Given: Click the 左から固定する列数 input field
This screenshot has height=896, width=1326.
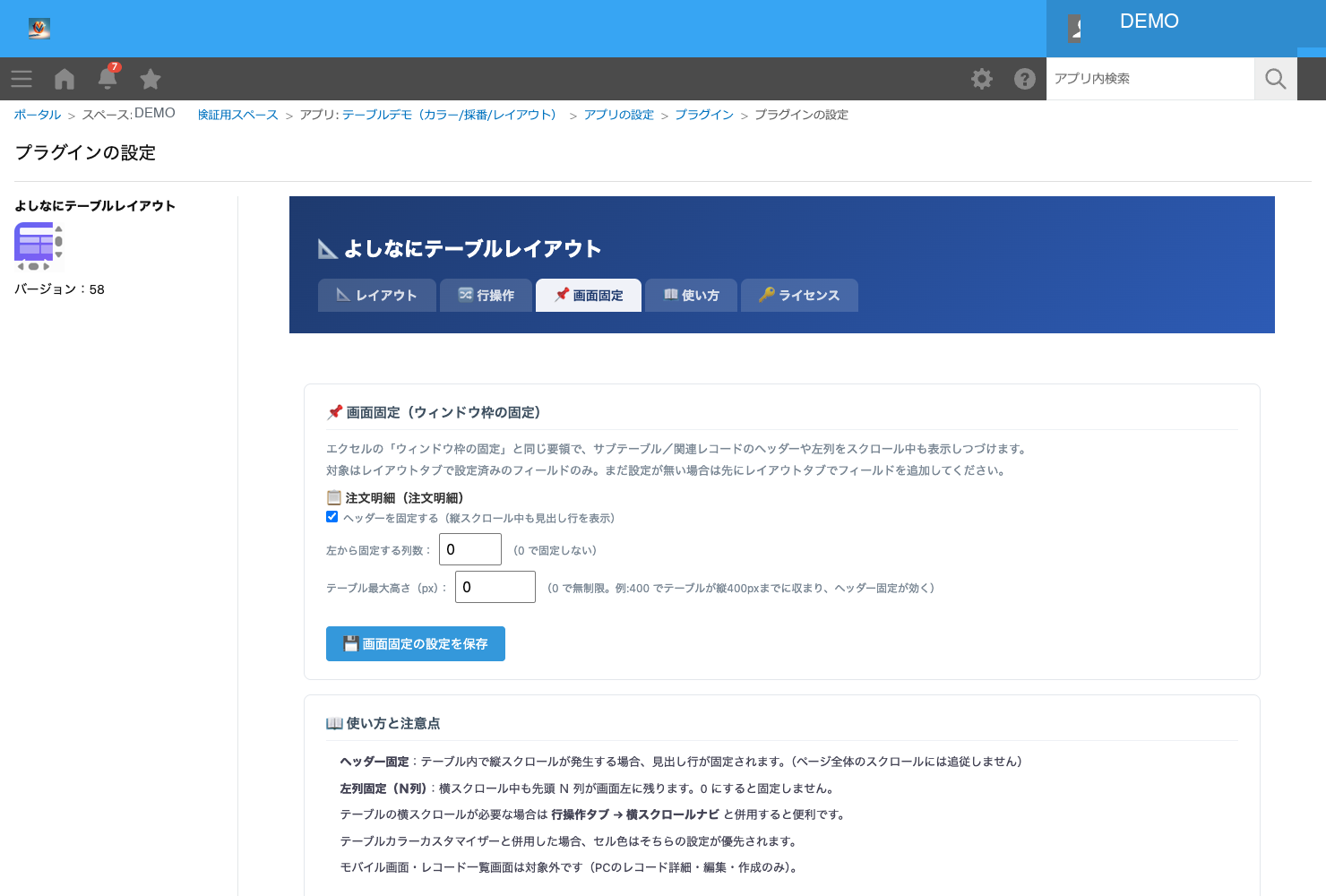Looking at the screenshot, I should coord(470,549).
